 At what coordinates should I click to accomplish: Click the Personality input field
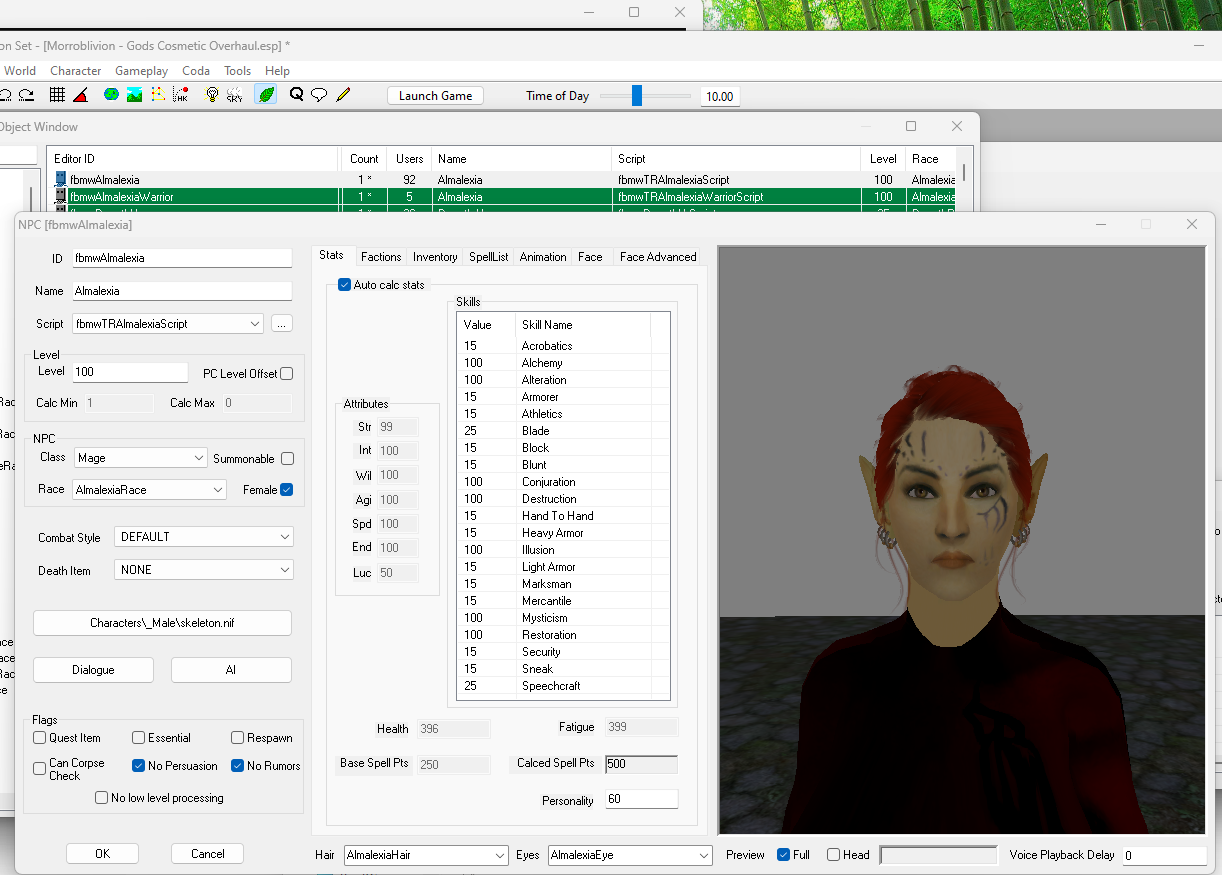coord(641,800)
